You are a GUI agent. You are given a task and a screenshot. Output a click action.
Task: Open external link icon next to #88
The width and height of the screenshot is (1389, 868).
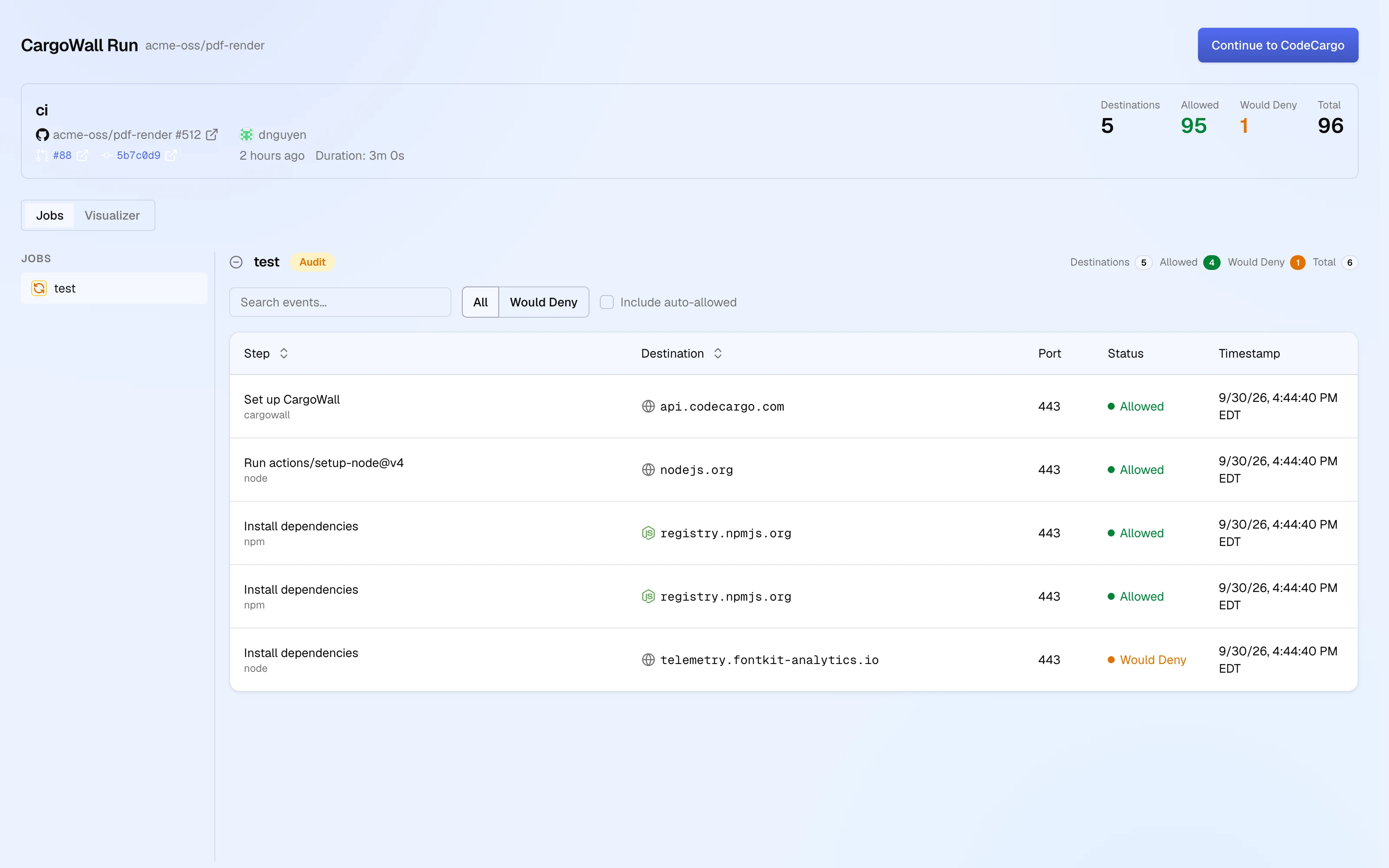point(82,155)
